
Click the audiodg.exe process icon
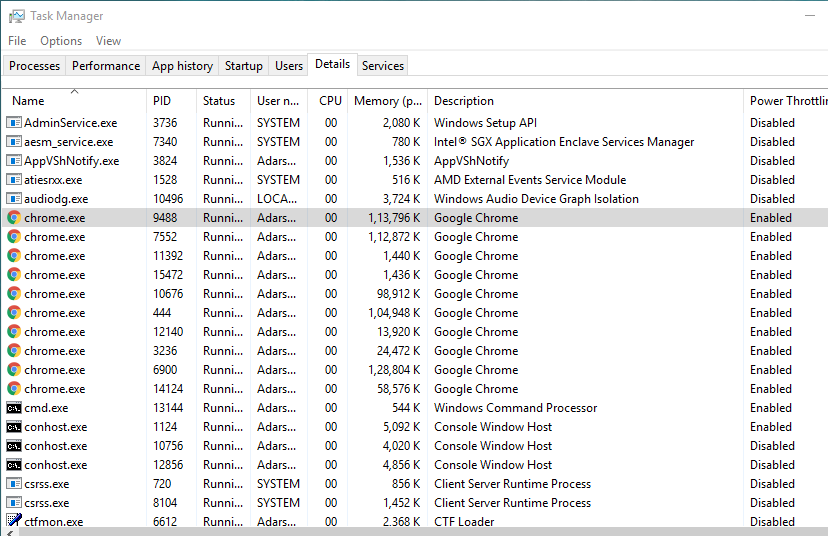pos(14,199)
